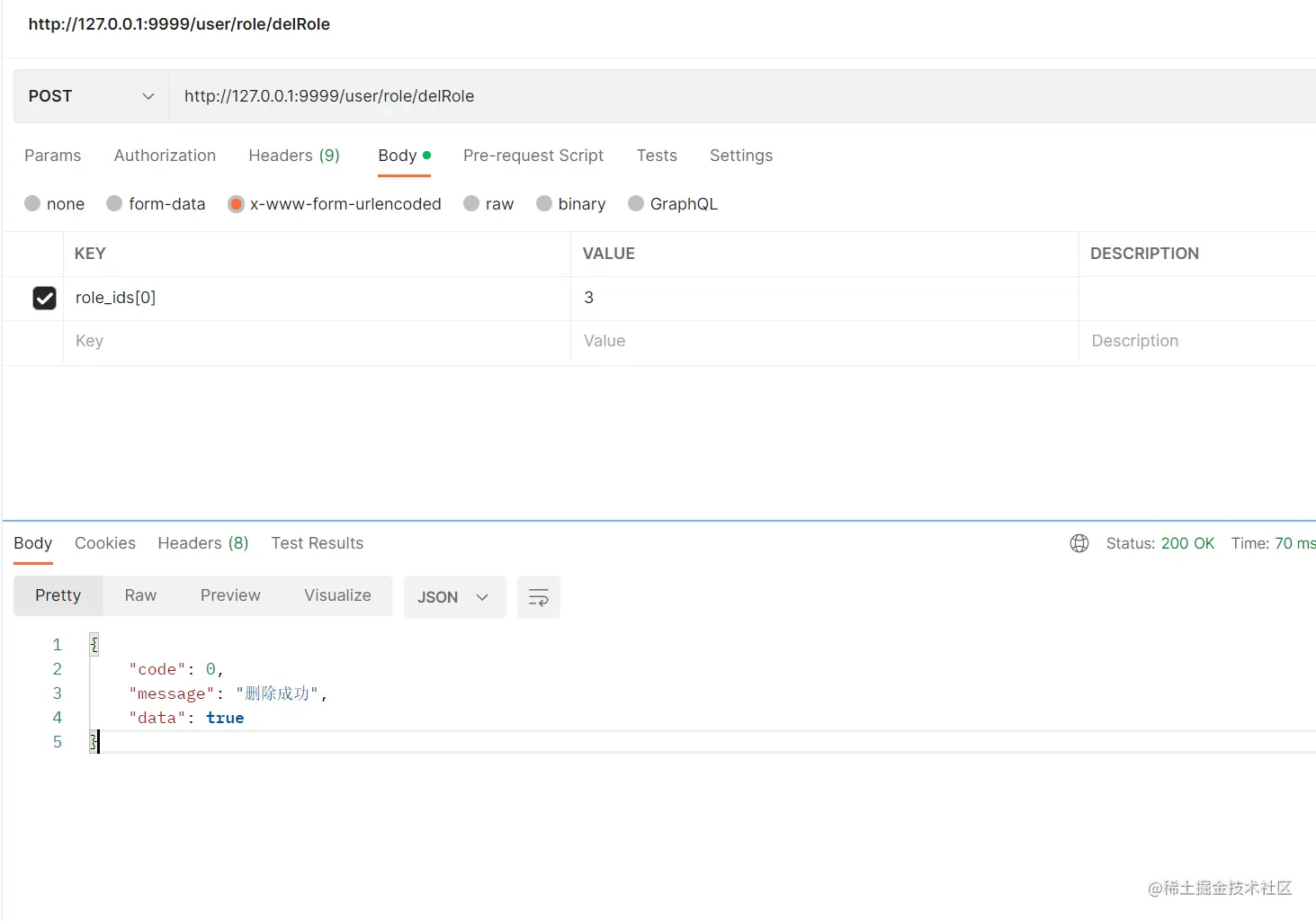Viewport: 1316px width, 921px height.
Task: Click the 70 ms response time
Action: pos(1295,543)
